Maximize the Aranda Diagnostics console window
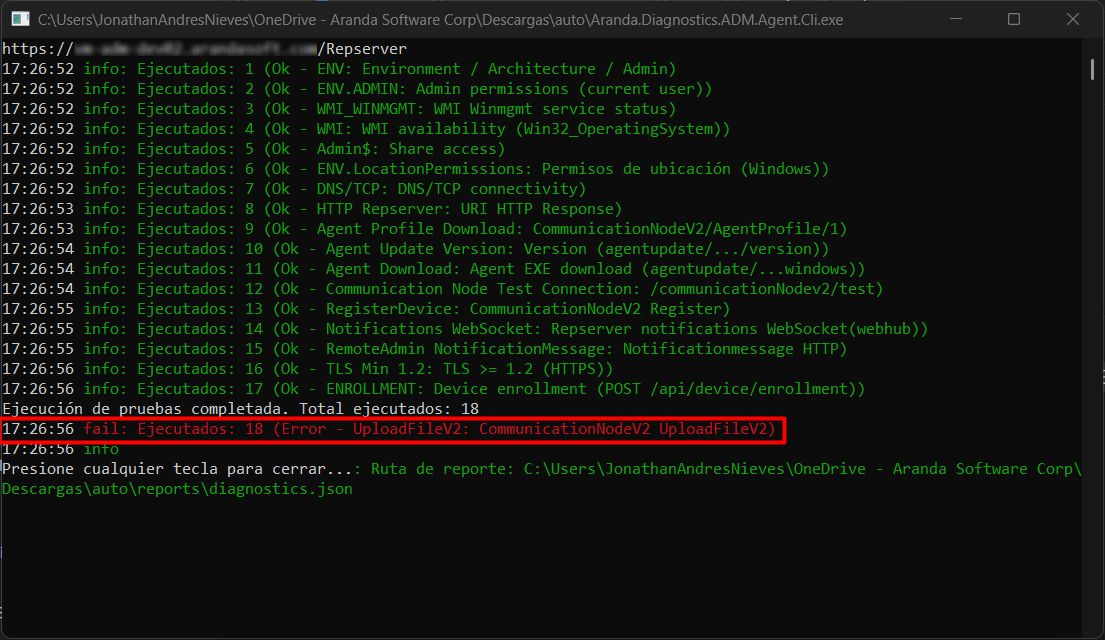The width and height of the screenshot is (1105, 640). click(1013, 19)
